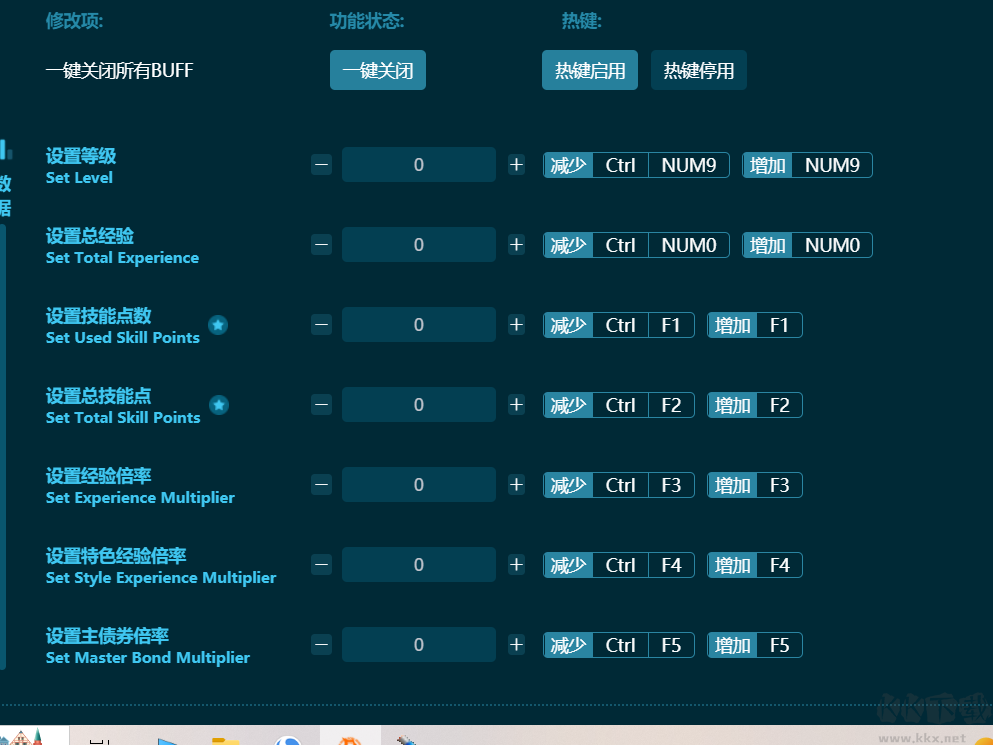
Task: Click star icon beside Set Total Skill Points
Action: pyautogui.click(x=218, y=405)
